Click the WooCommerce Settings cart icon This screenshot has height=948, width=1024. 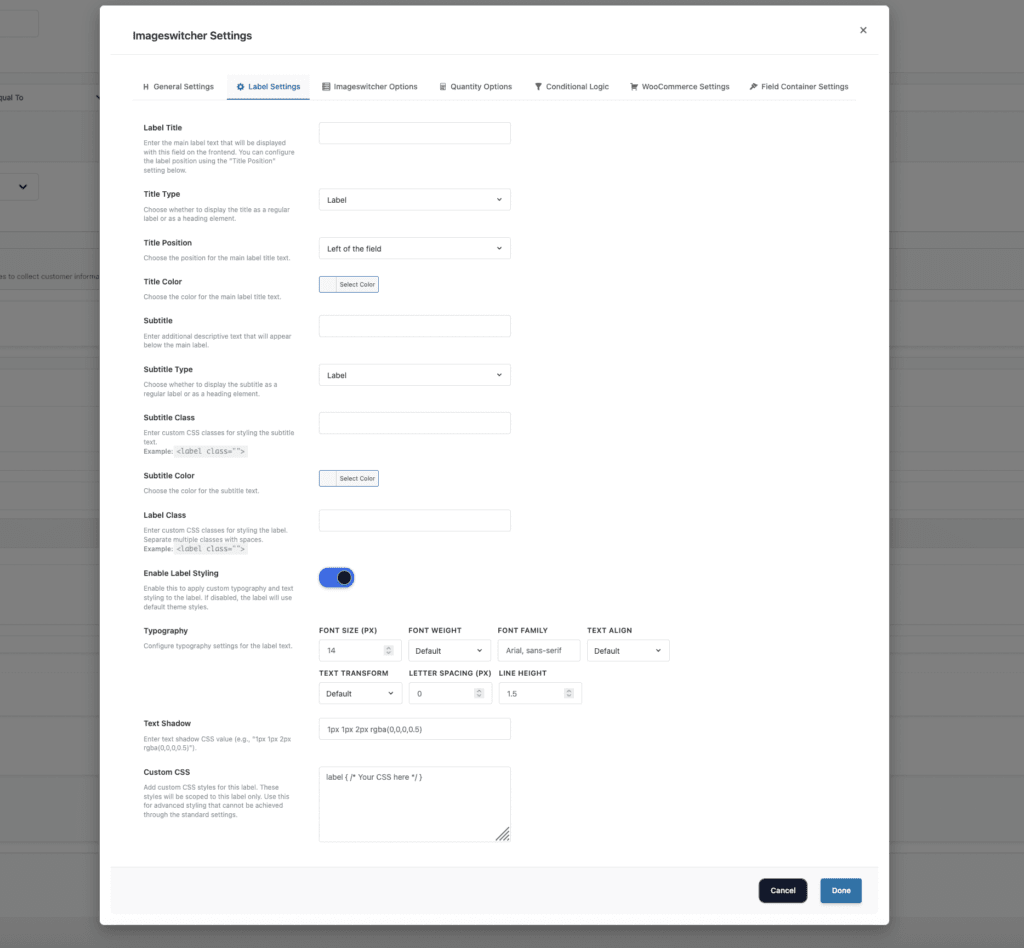tap(633, 86)
